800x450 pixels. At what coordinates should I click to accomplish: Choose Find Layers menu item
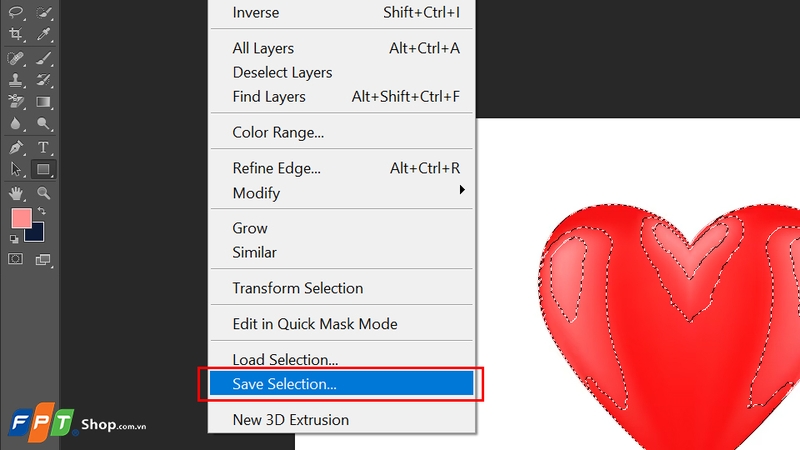click(x=342, y=96)
